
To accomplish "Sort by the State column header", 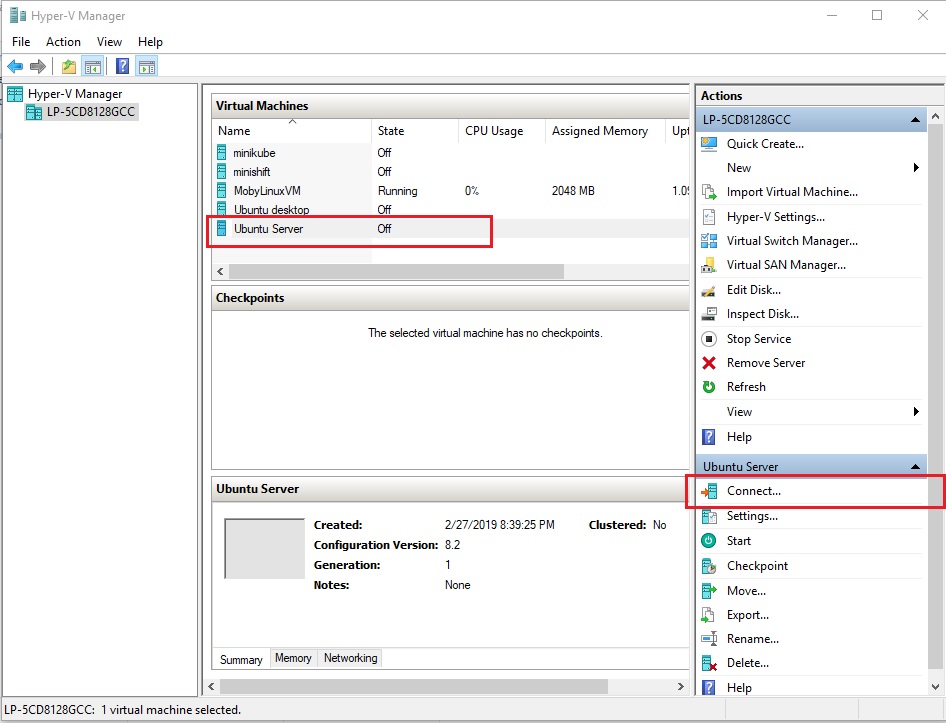I will click(415, 131).
